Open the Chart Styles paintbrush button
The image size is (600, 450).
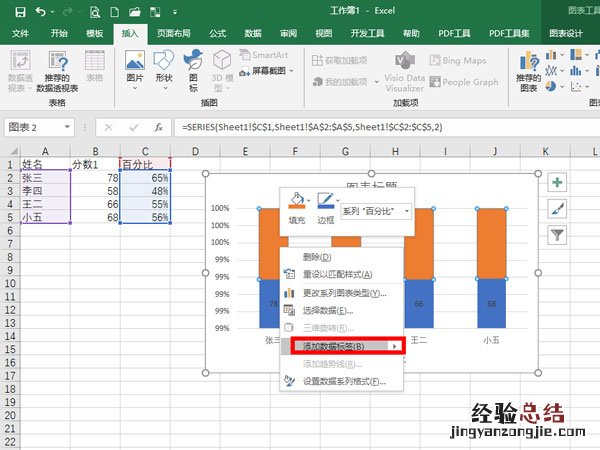pyautogui.click(x=558, y=209)
